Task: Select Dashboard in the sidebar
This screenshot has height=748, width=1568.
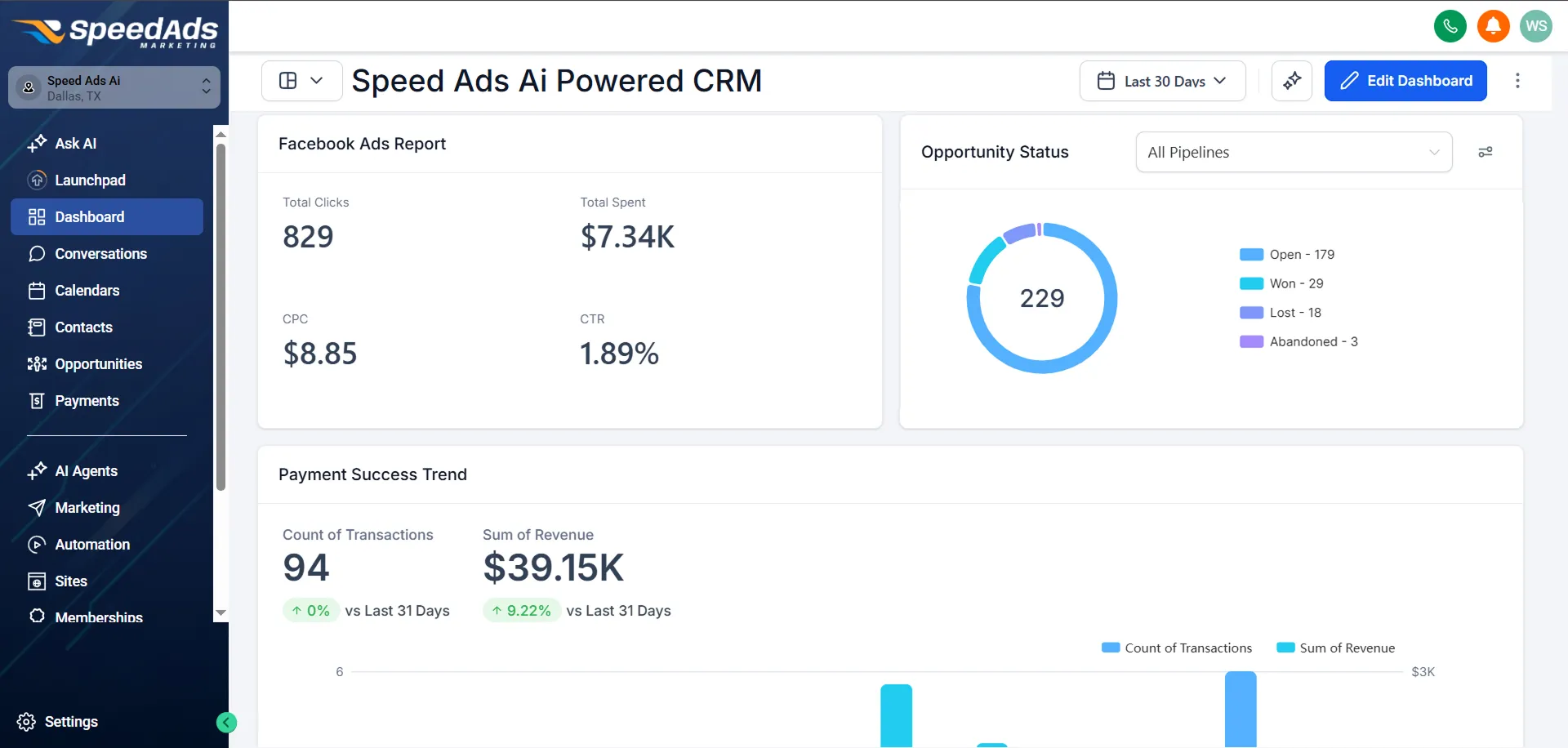Action: point(107,217)
